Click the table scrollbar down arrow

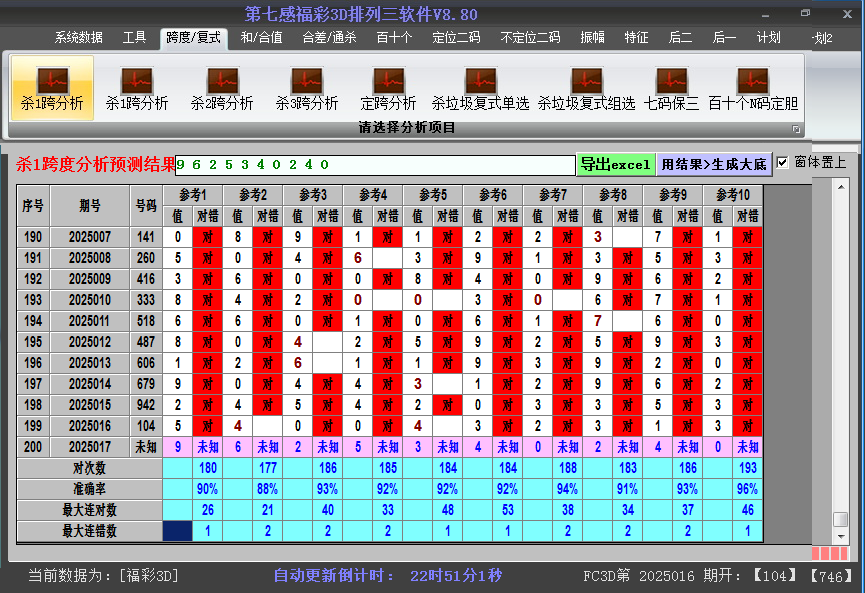click(841, 536)
